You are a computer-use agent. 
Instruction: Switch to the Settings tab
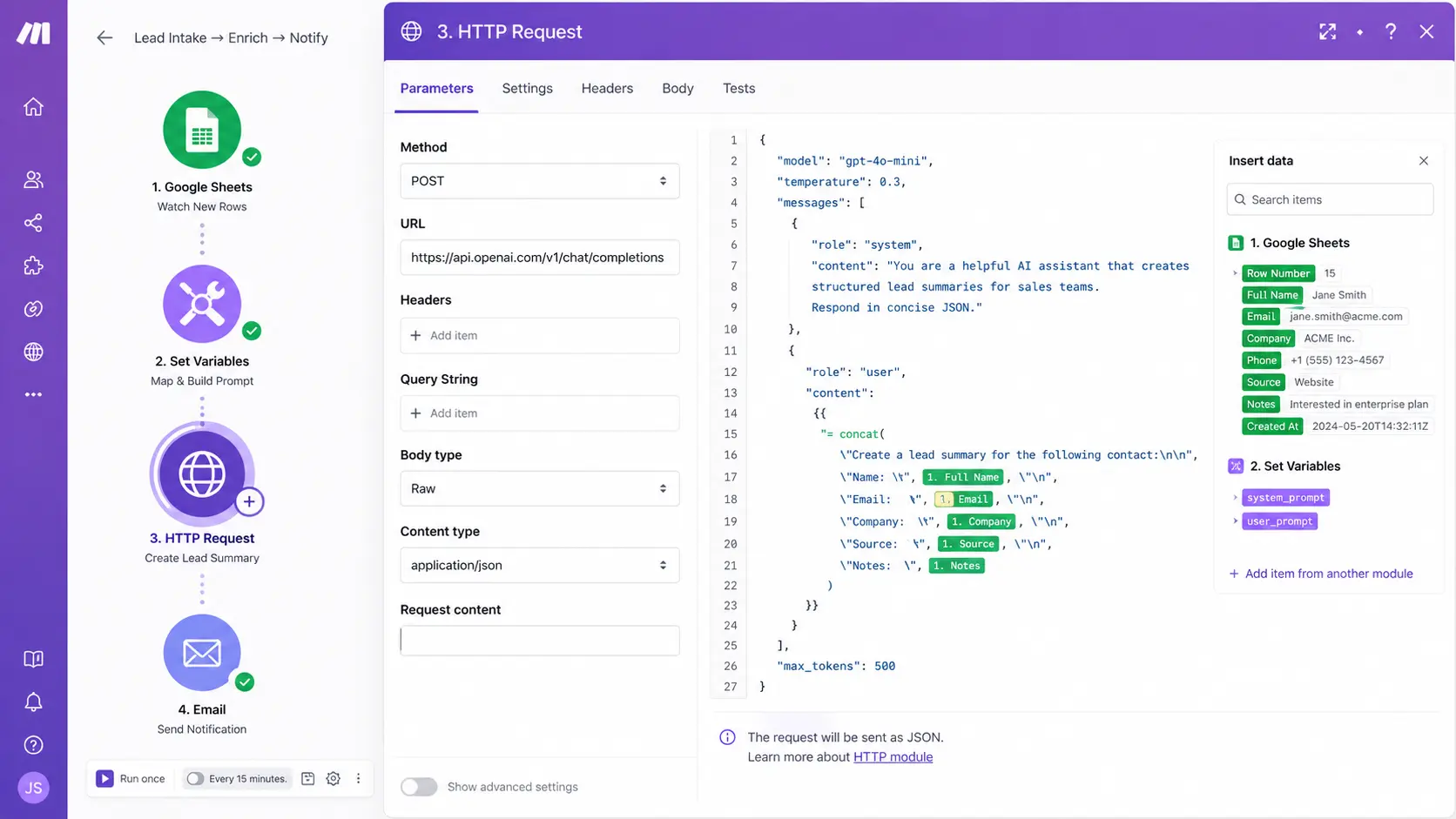click(527, 88)
